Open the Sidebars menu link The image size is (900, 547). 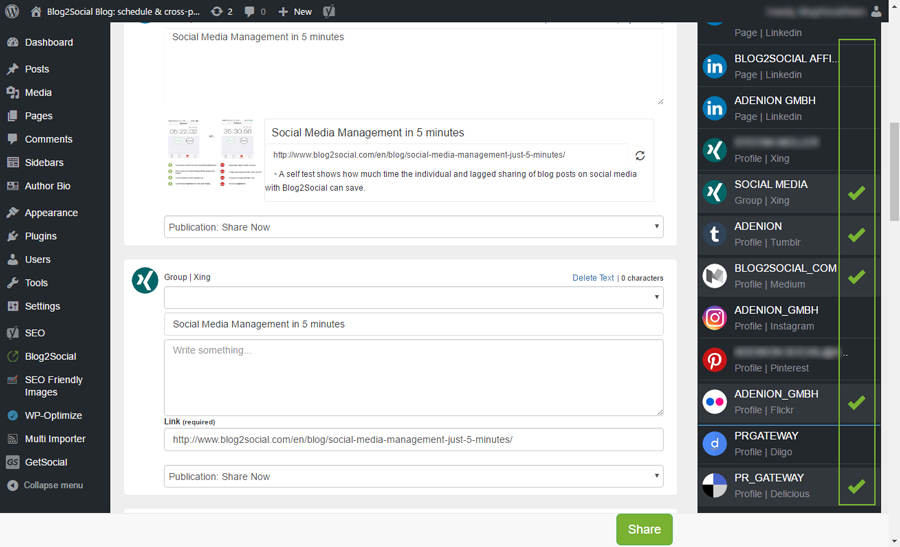[44, 162]
